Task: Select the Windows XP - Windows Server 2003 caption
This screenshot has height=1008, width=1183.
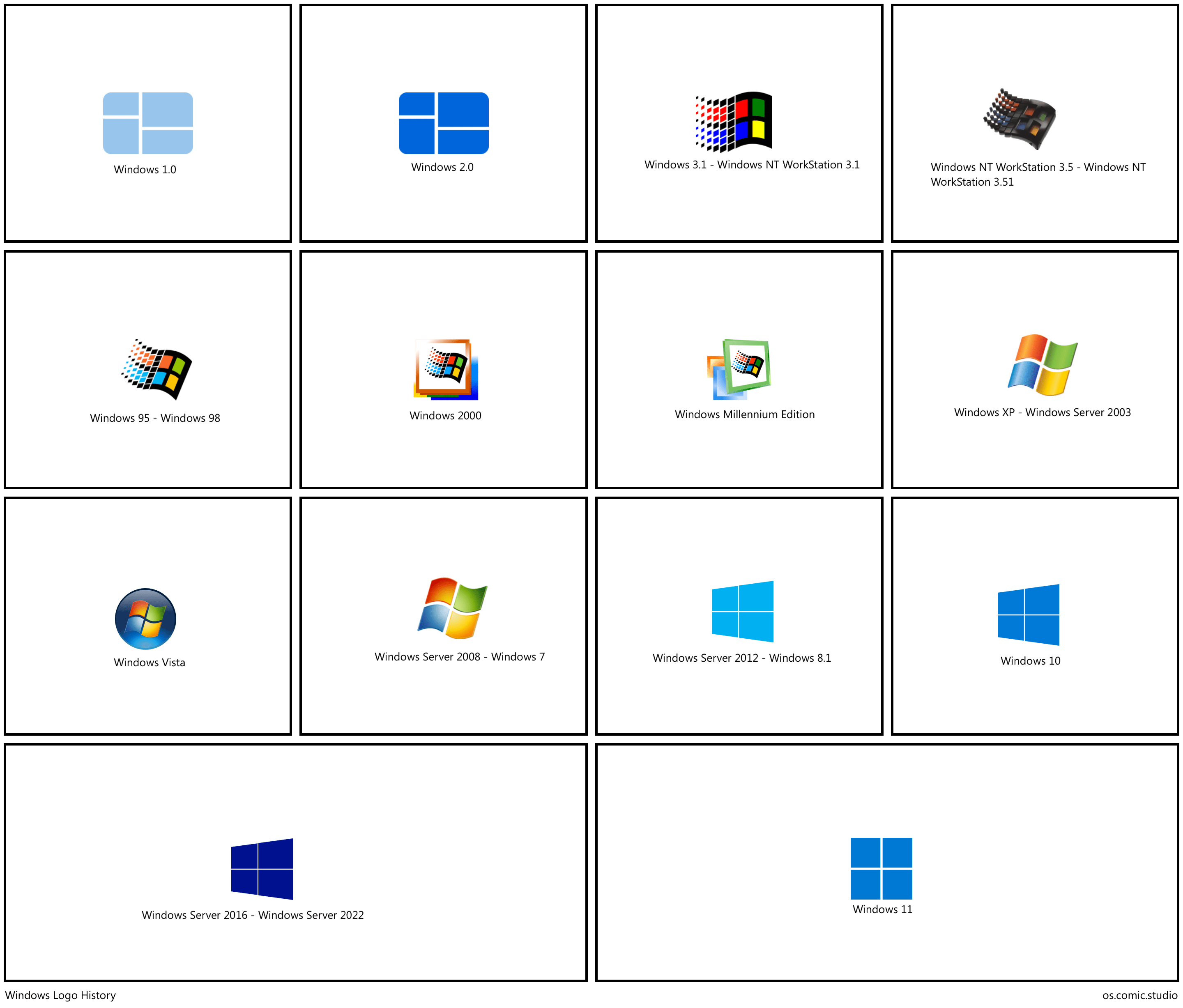Action: point(1042,412)
